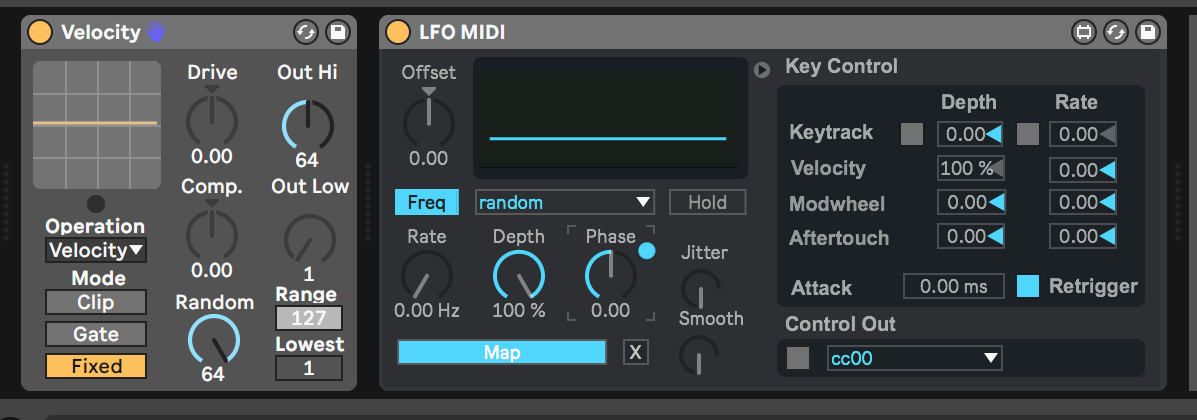Click the hand icon beside Velocity title
The height and width of the screenshot is (420, 1197).
[156, 32]
